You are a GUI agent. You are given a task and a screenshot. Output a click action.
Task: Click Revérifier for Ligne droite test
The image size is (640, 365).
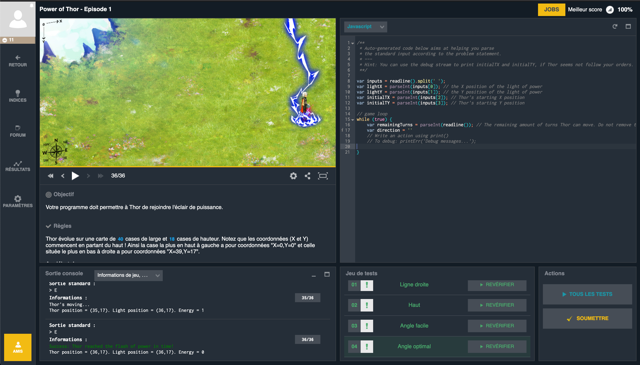[497, 285]
